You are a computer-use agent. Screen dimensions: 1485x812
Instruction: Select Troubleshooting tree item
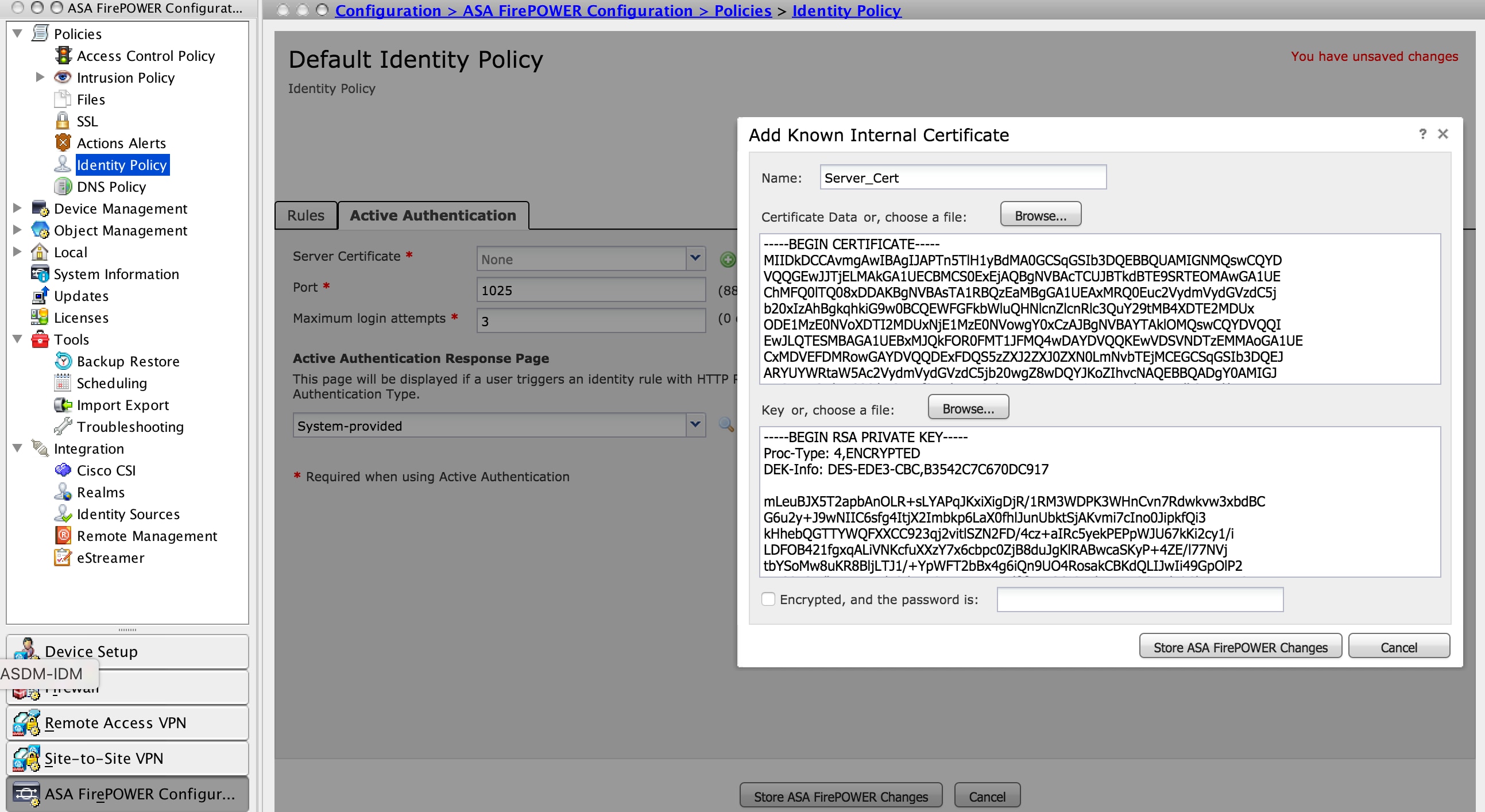(130, 427)
